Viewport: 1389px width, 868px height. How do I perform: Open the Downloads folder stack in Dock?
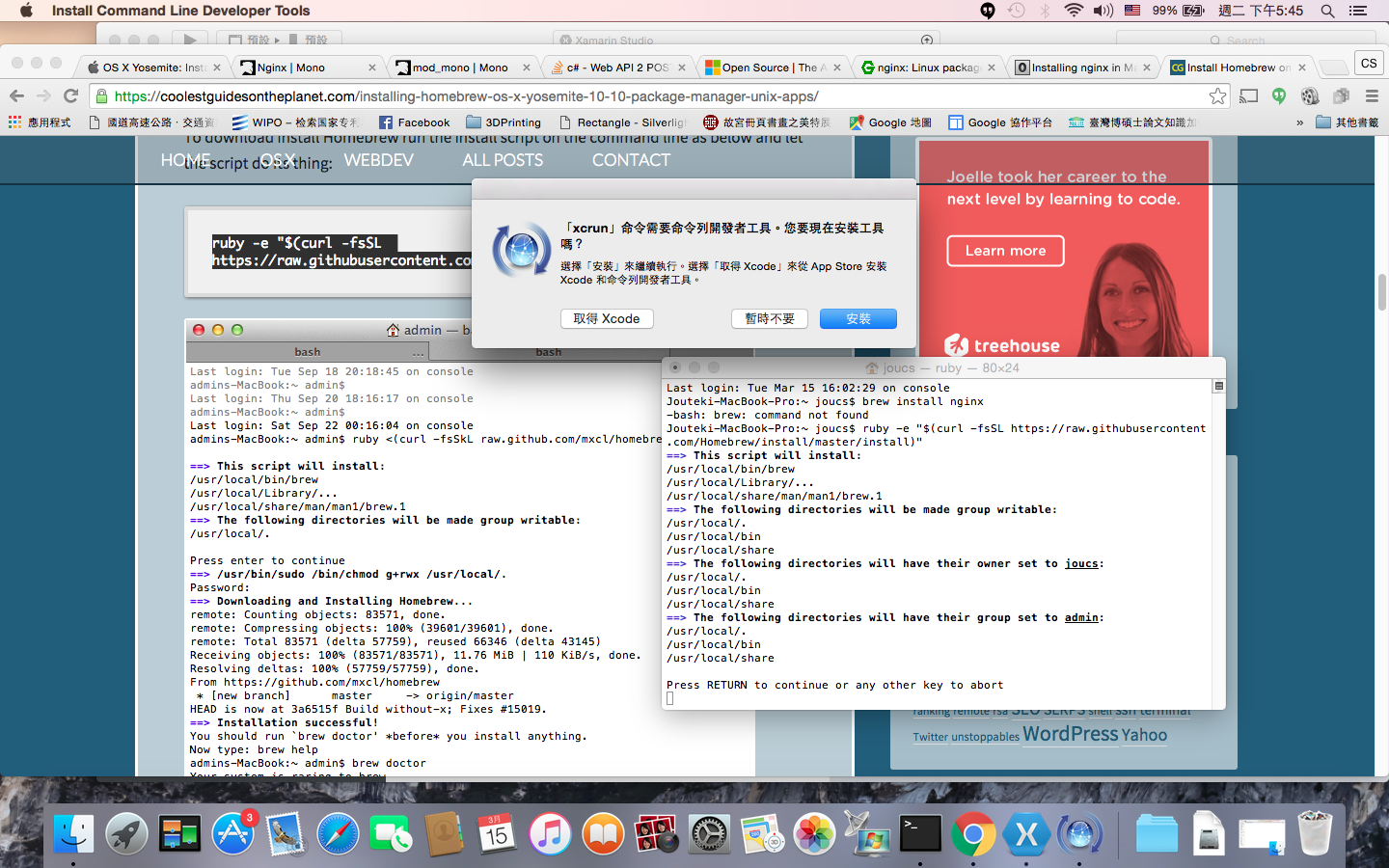(x=1156, y=834)
